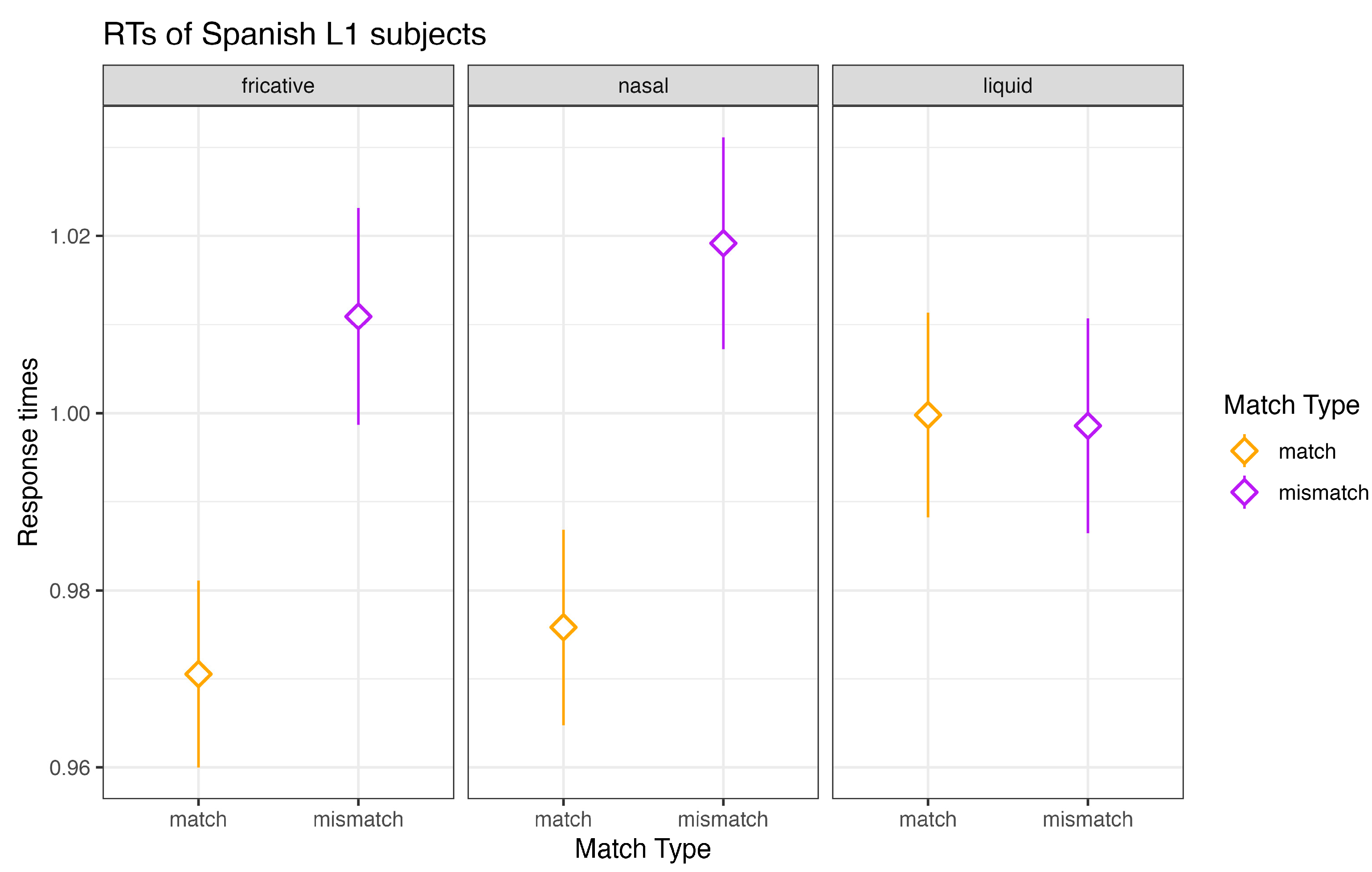Select the nasal facet header
The width and height of the screenshot is (1372, 872).
pyautogui.click(x=643, y=86)
